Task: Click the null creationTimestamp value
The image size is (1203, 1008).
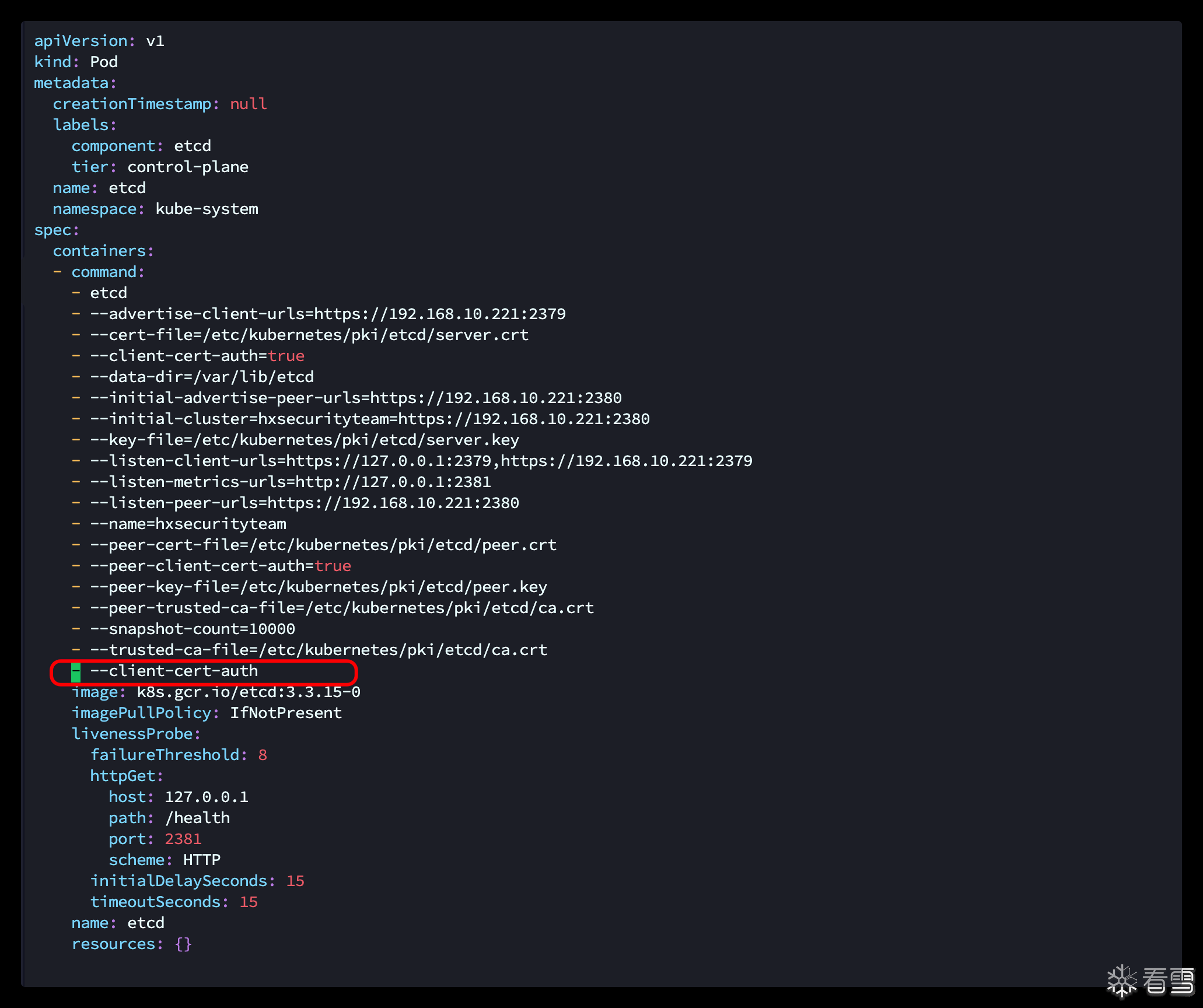Action: tap(248, 104)
